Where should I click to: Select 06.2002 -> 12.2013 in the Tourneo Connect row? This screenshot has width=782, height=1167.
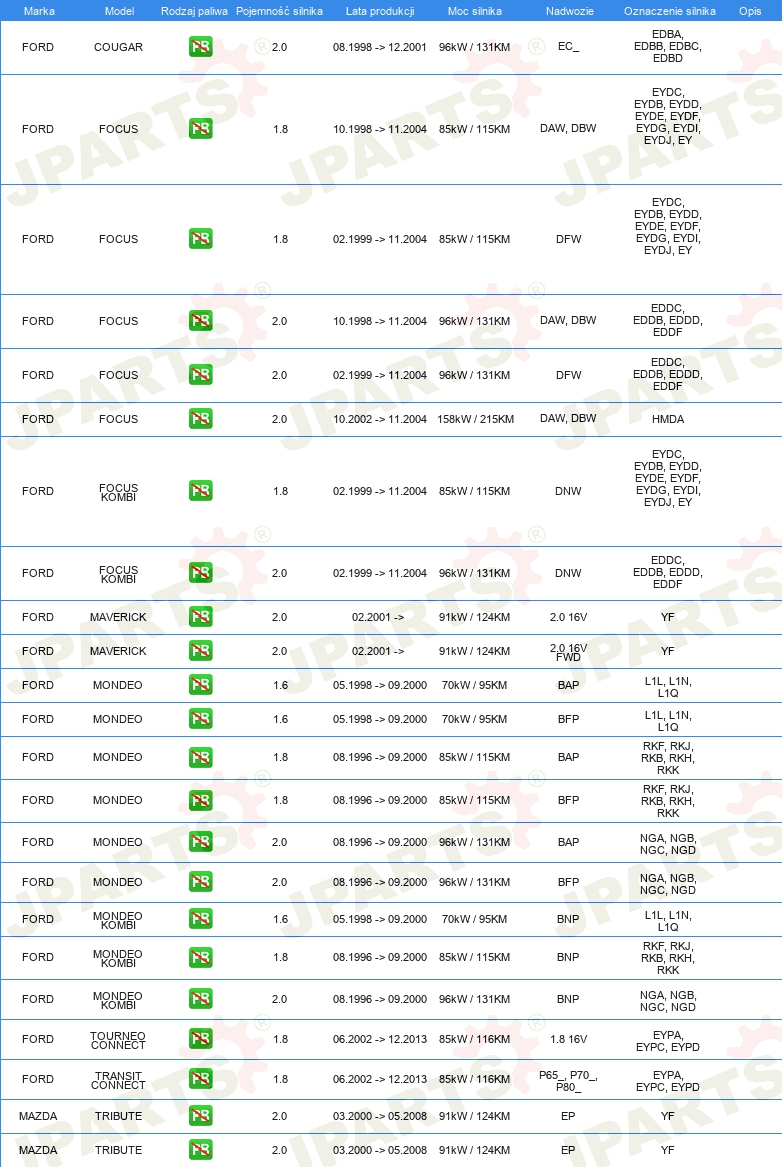379,1039
